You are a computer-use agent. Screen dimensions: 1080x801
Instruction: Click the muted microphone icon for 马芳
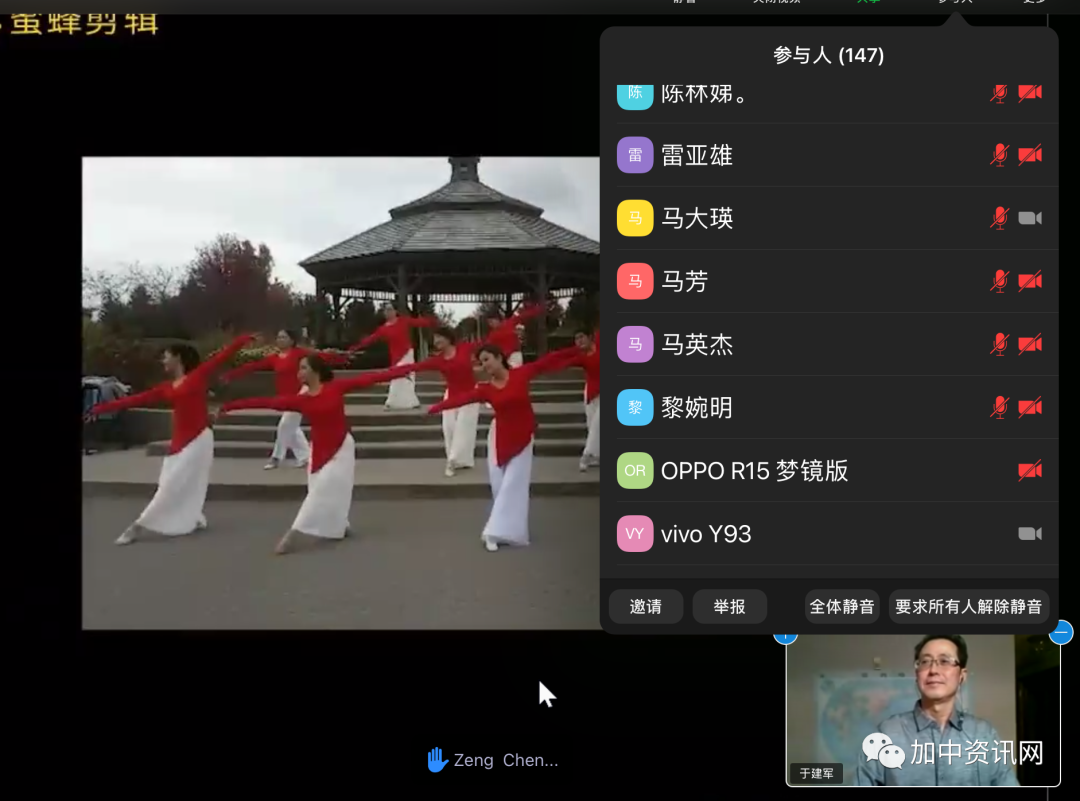999,281
